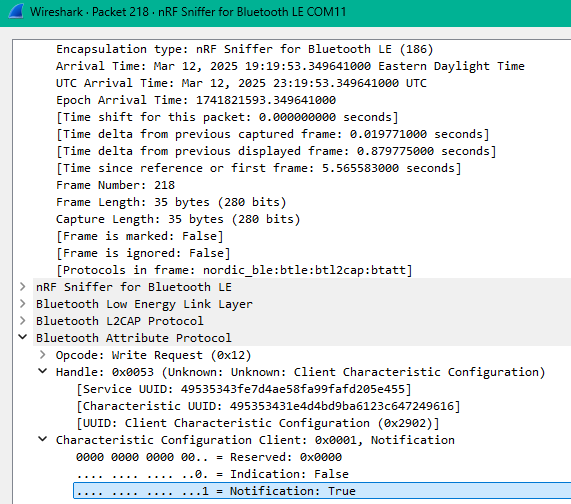571x504 pixels.
Task: Expand the Opcode Write Request node
Action: [x=43, y=355]
